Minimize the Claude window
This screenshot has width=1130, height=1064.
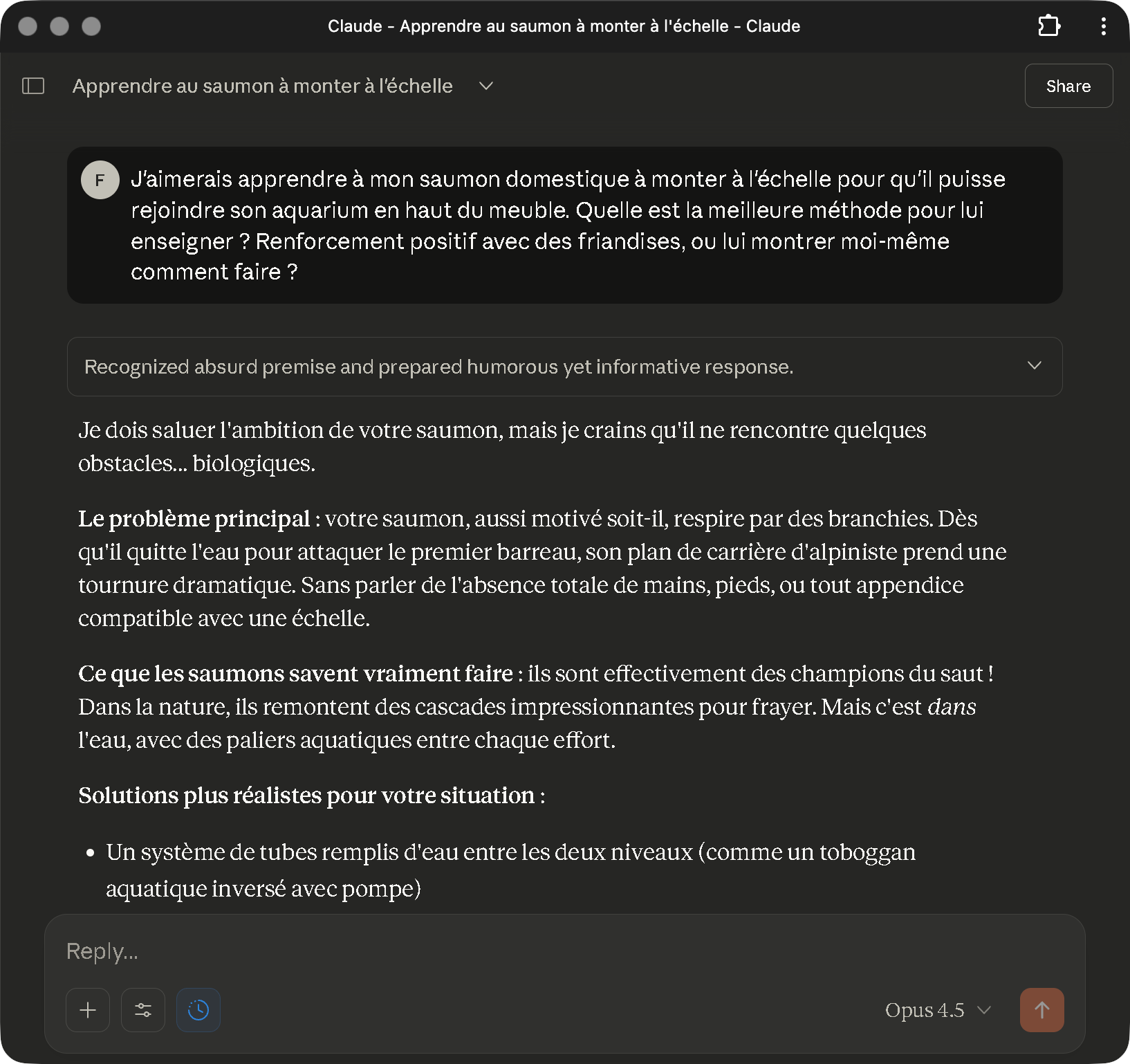pyautogui.click(x=59, y=26)
